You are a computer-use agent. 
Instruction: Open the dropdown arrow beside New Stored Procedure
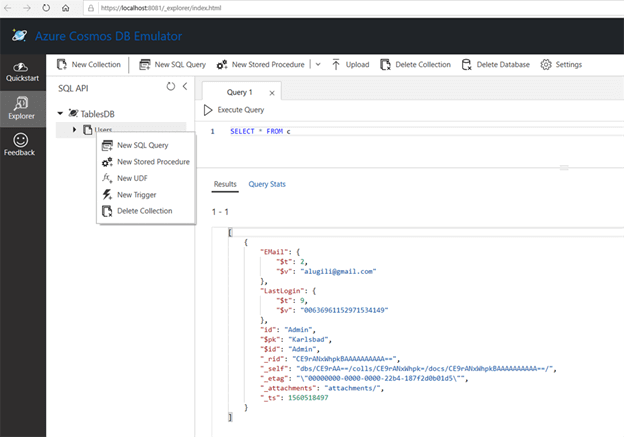pyautogui.click(x=318, y=65)
